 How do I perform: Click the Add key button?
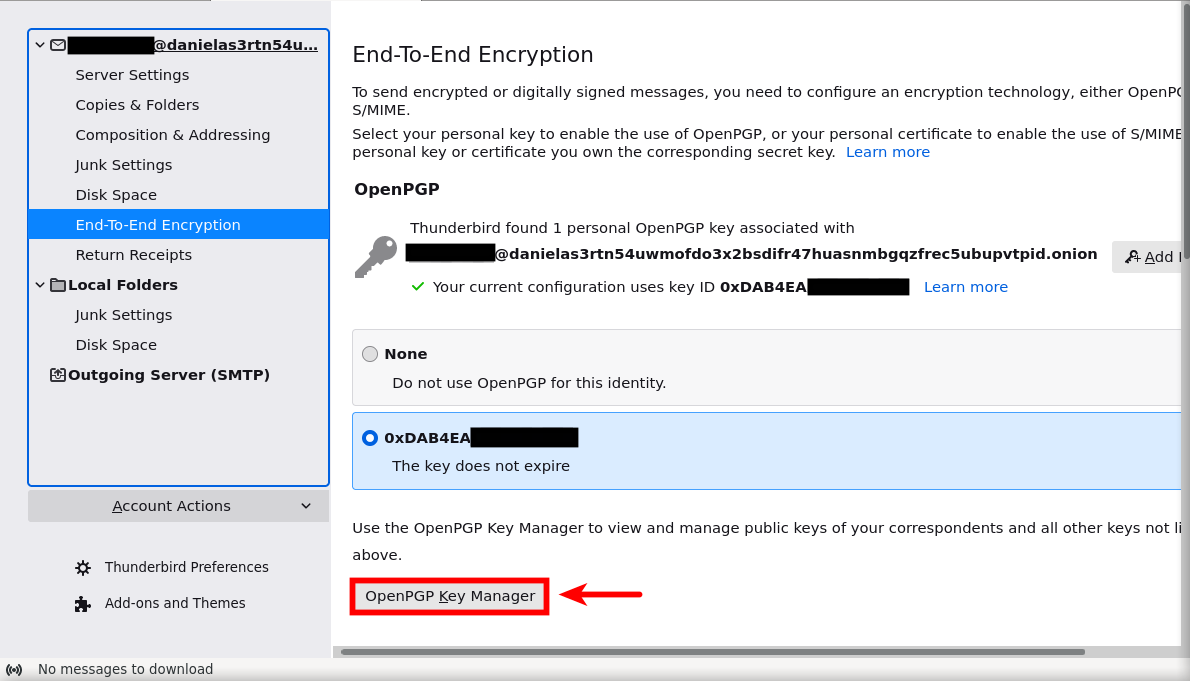click(1150, 257)
